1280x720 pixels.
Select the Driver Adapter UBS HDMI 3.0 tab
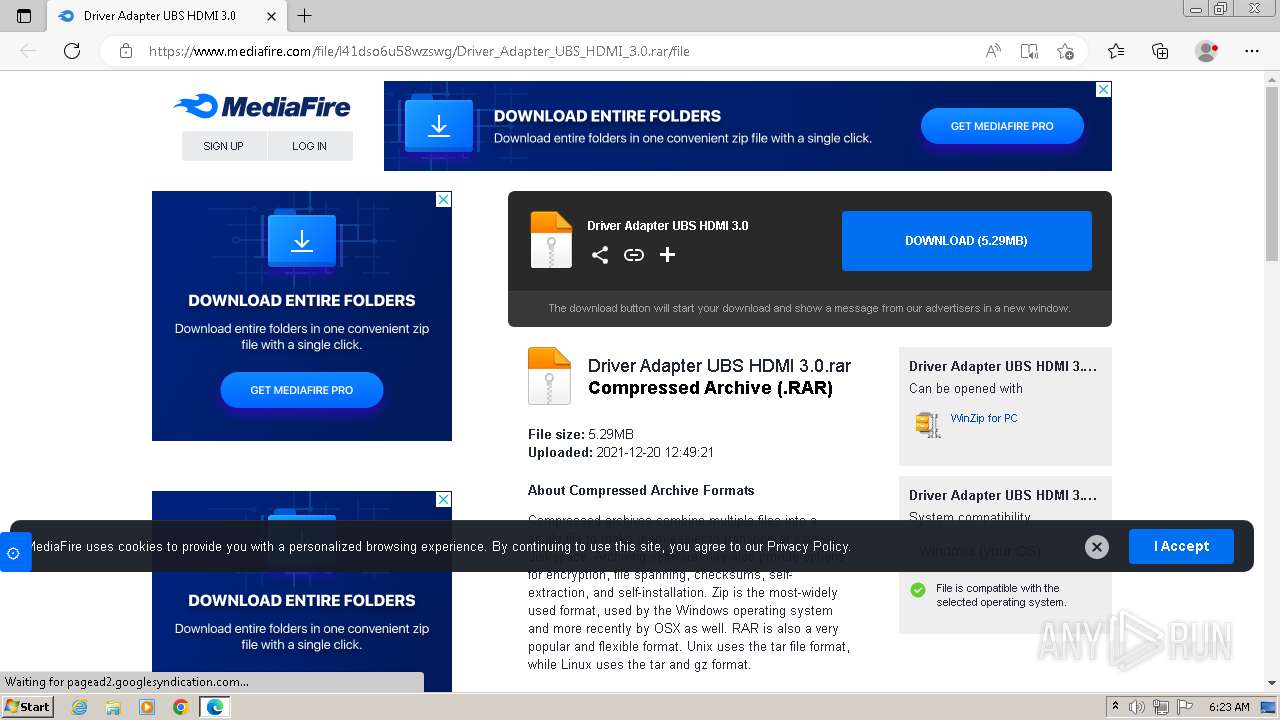point(168,16)
